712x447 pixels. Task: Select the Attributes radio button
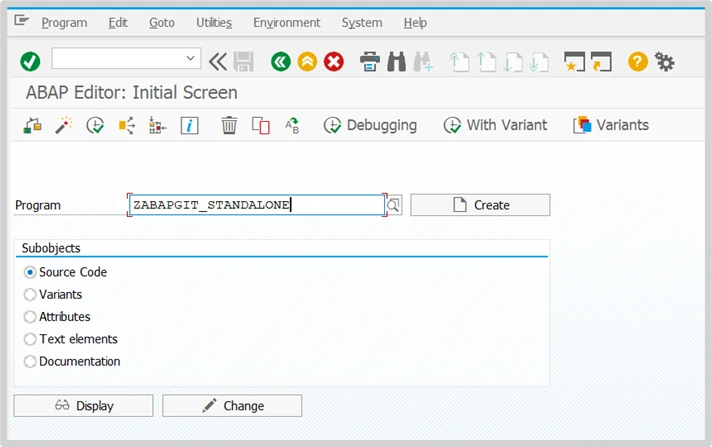pyautogui.click(x=30, y=317)
